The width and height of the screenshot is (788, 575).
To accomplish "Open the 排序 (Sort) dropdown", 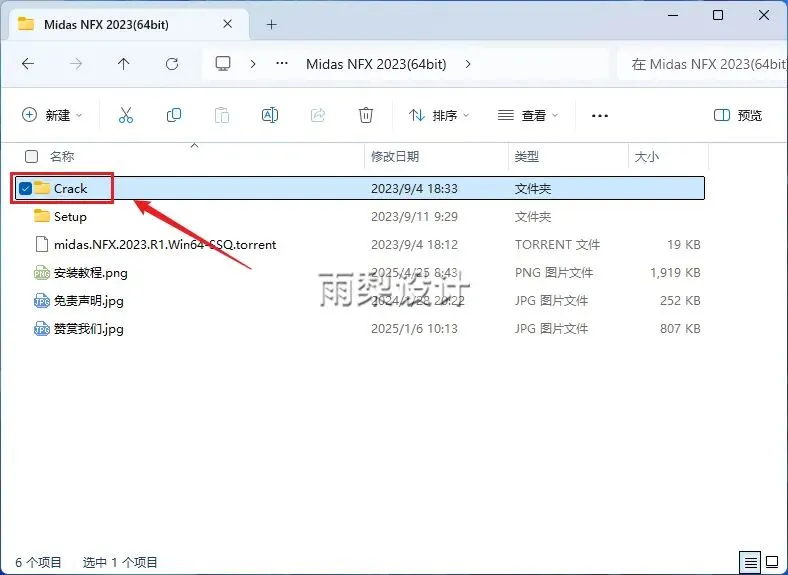I will (x=439, y=115).
